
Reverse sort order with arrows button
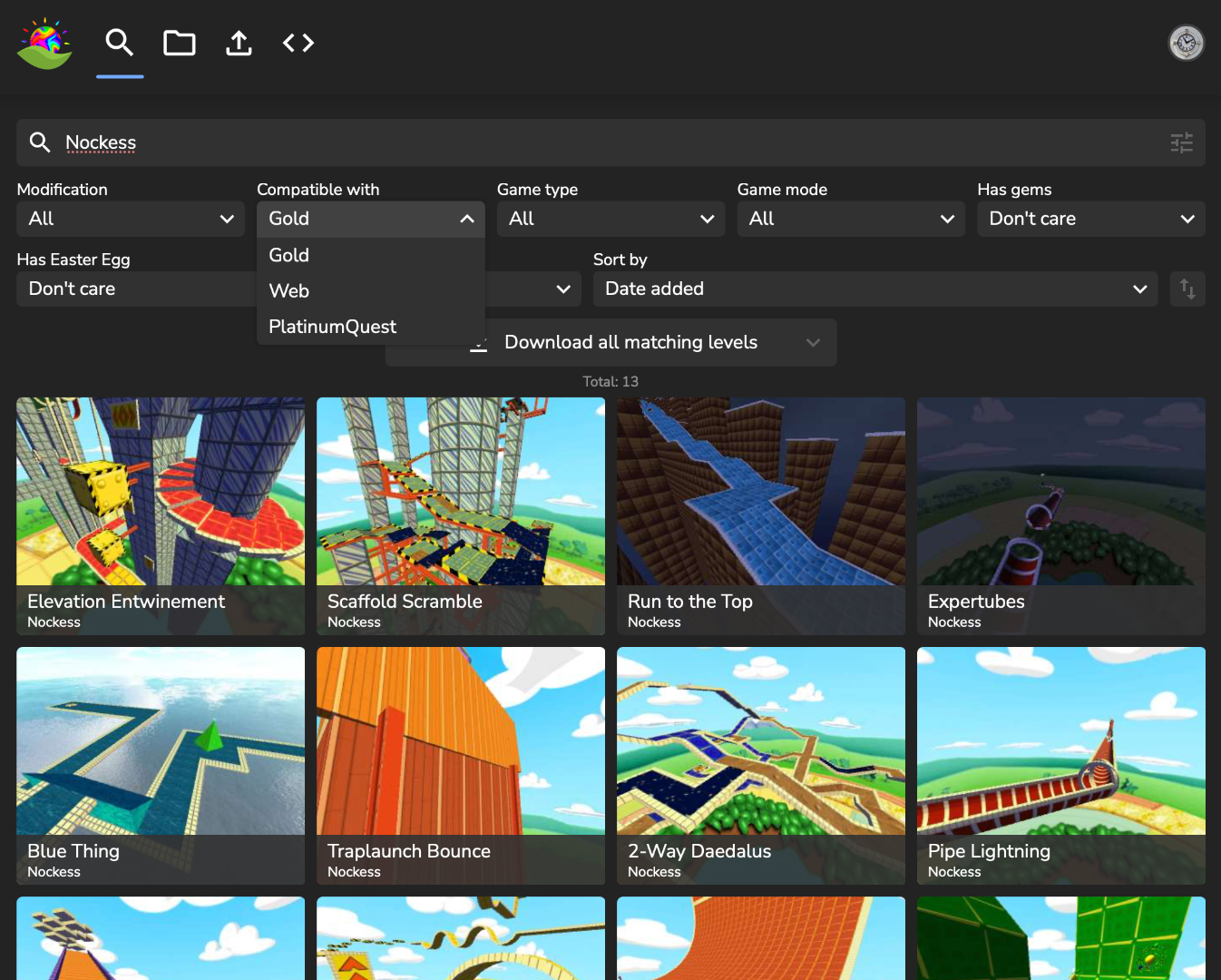(x=1187, y=289)
